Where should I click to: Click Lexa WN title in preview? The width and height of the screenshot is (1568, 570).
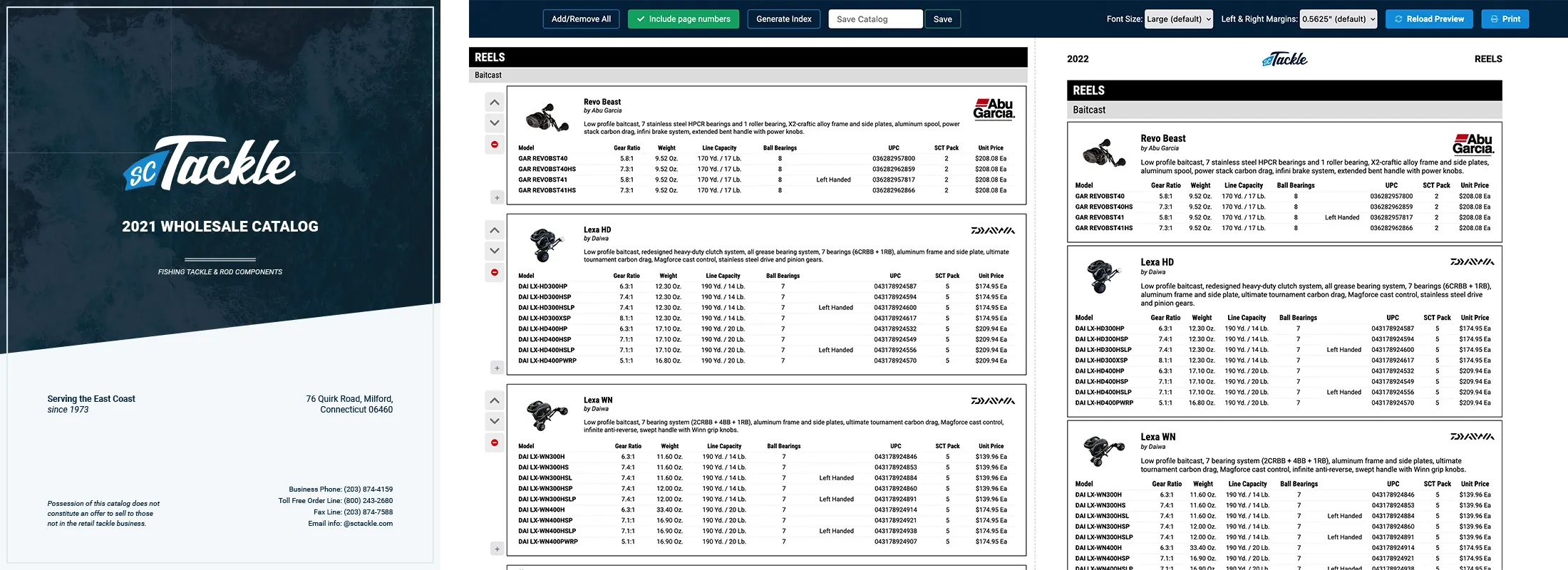pyautogui.click(x=1158, y=437)
